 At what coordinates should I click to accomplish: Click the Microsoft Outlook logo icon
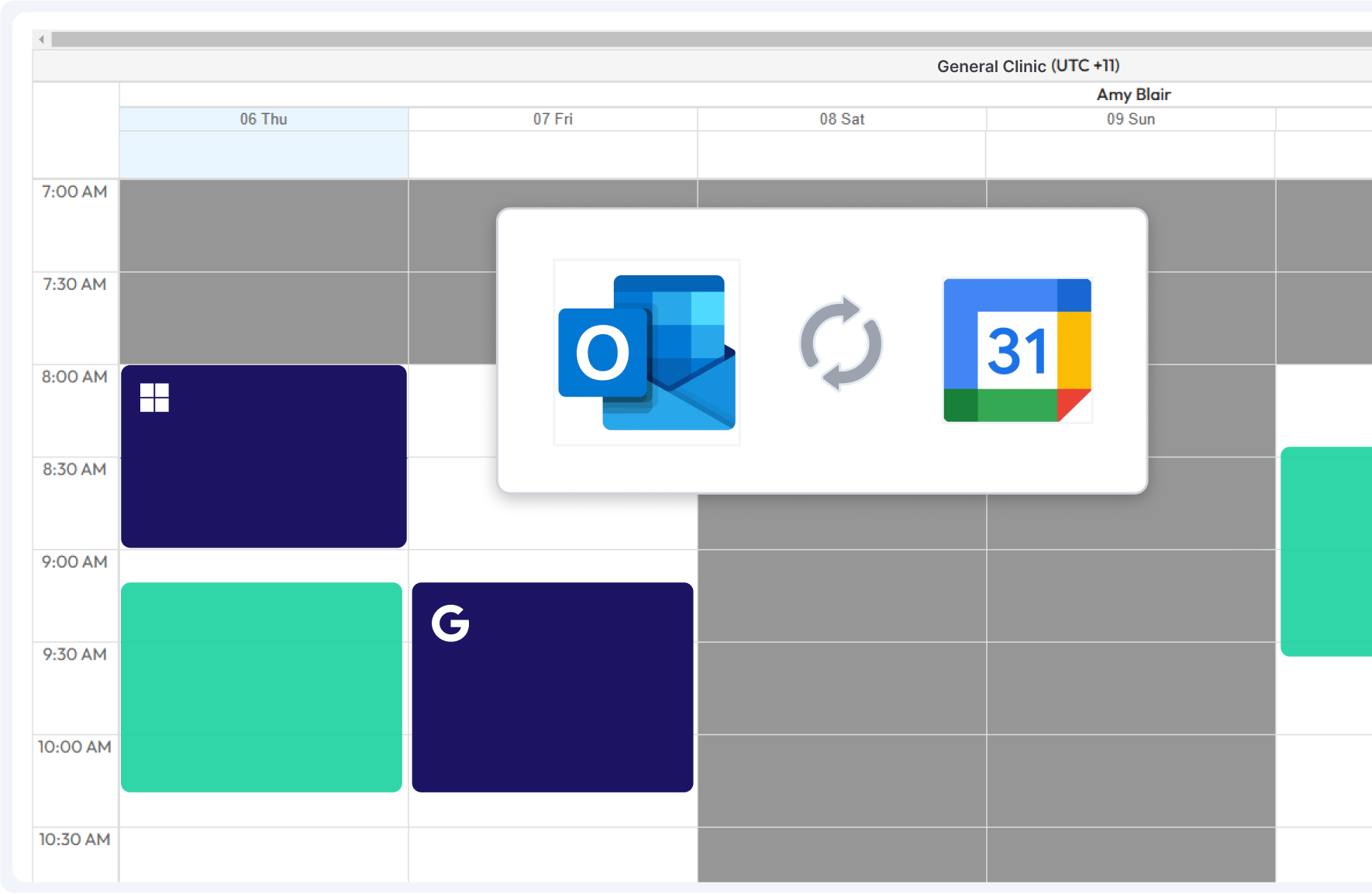pos(646,353)
